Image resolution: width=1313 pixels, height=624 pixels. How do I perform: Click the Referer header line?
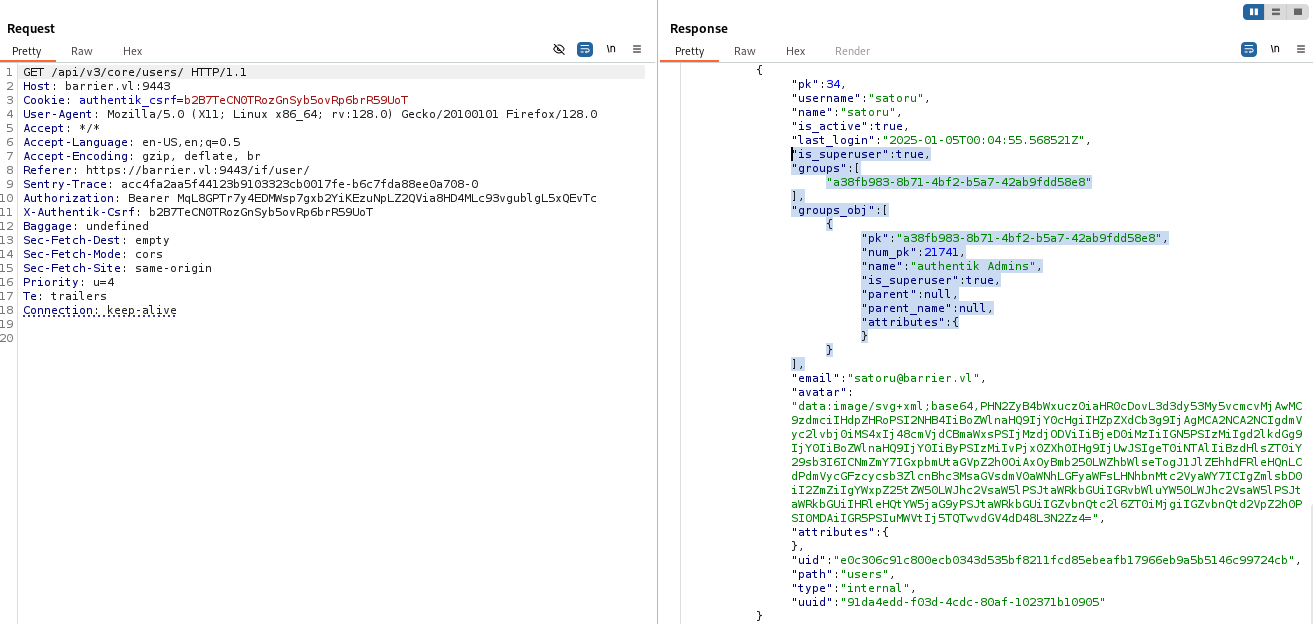166,170
